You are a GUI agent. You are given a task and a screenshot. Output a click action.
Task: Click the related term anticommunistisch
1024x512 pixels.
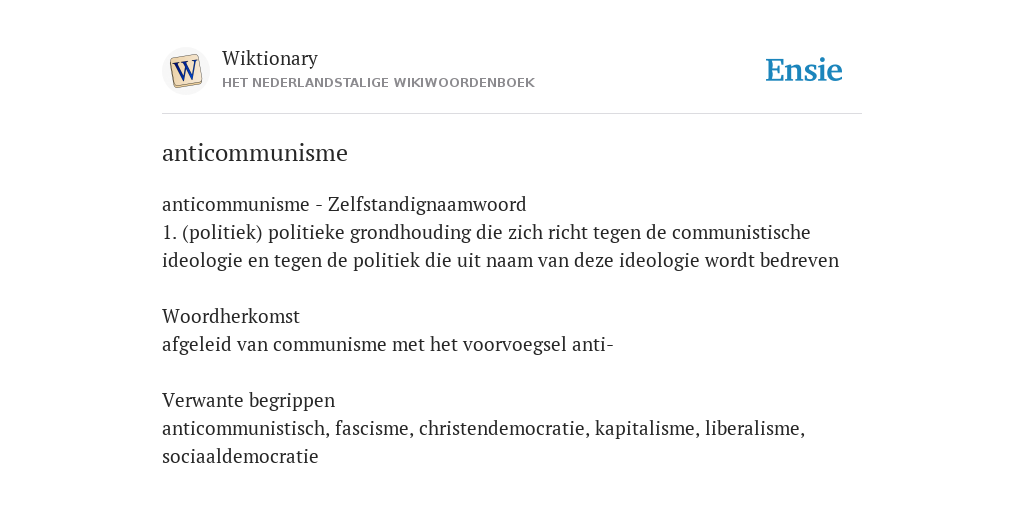(246, 428)
